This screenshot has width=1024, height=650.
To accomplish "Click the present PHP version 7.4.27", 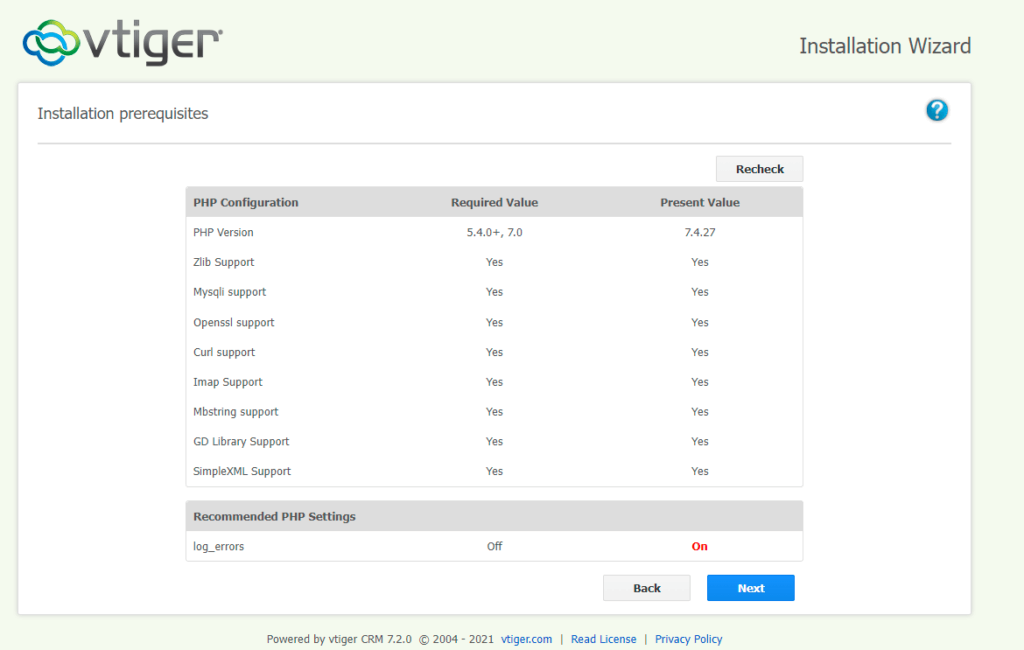I will (699, 233).
